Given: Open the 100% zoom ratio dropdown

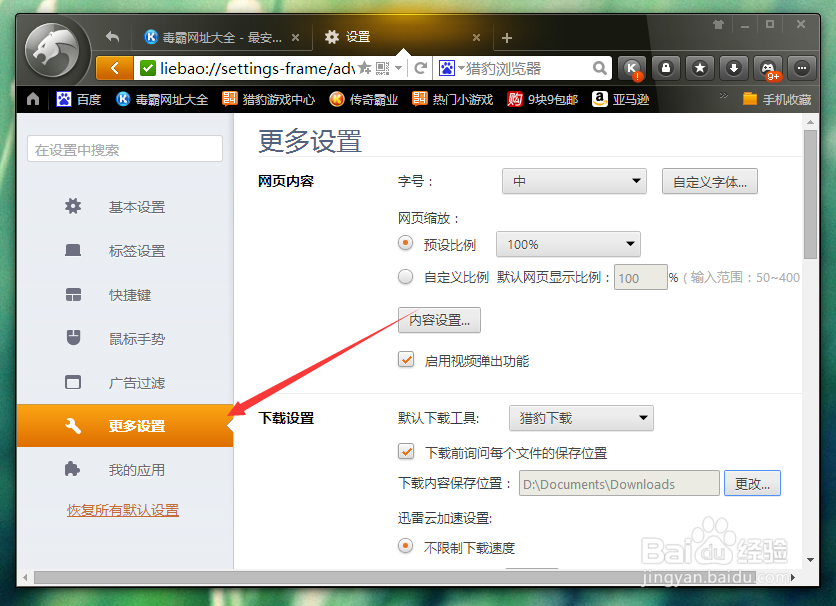Looking at the screenshot, I should 568,244.
